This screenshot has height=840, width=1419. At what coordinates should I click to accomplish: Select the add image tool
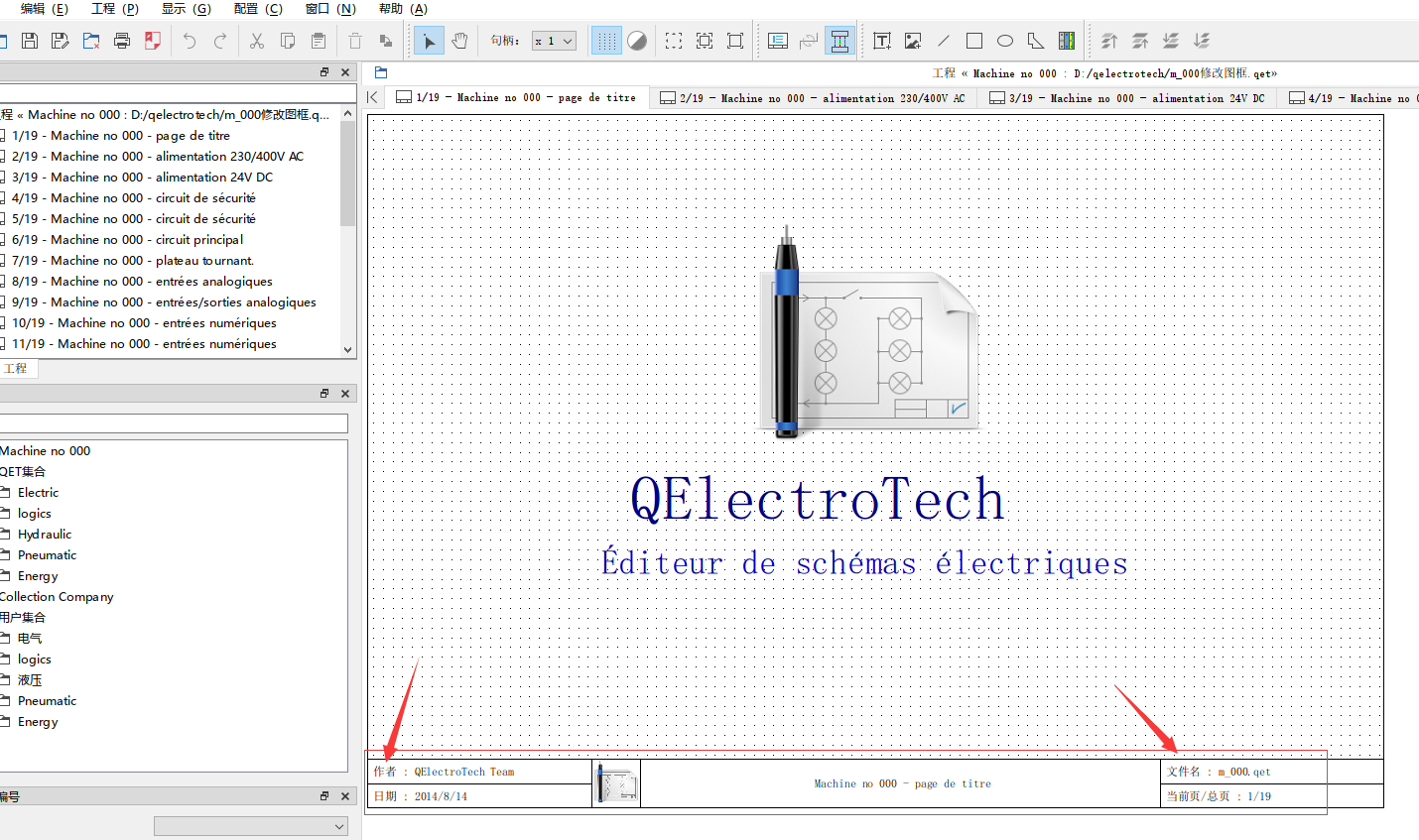tap(913, 41)
